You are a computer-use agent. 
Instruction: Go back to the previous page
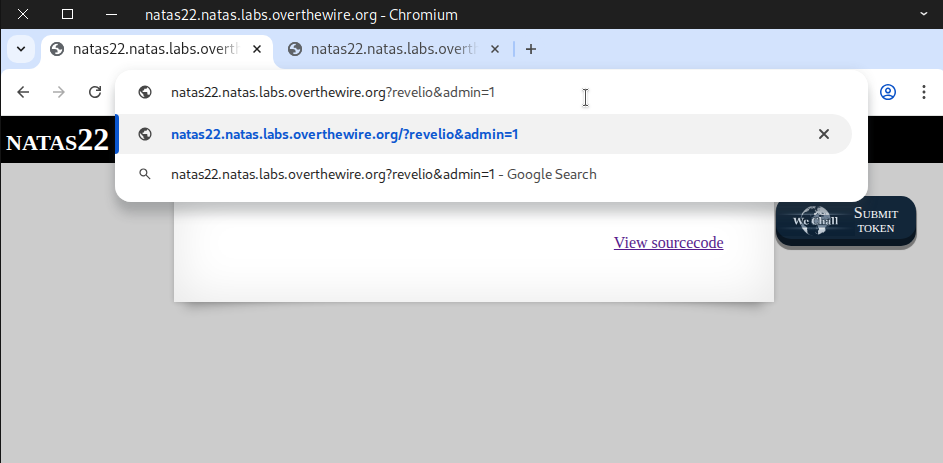23,92
